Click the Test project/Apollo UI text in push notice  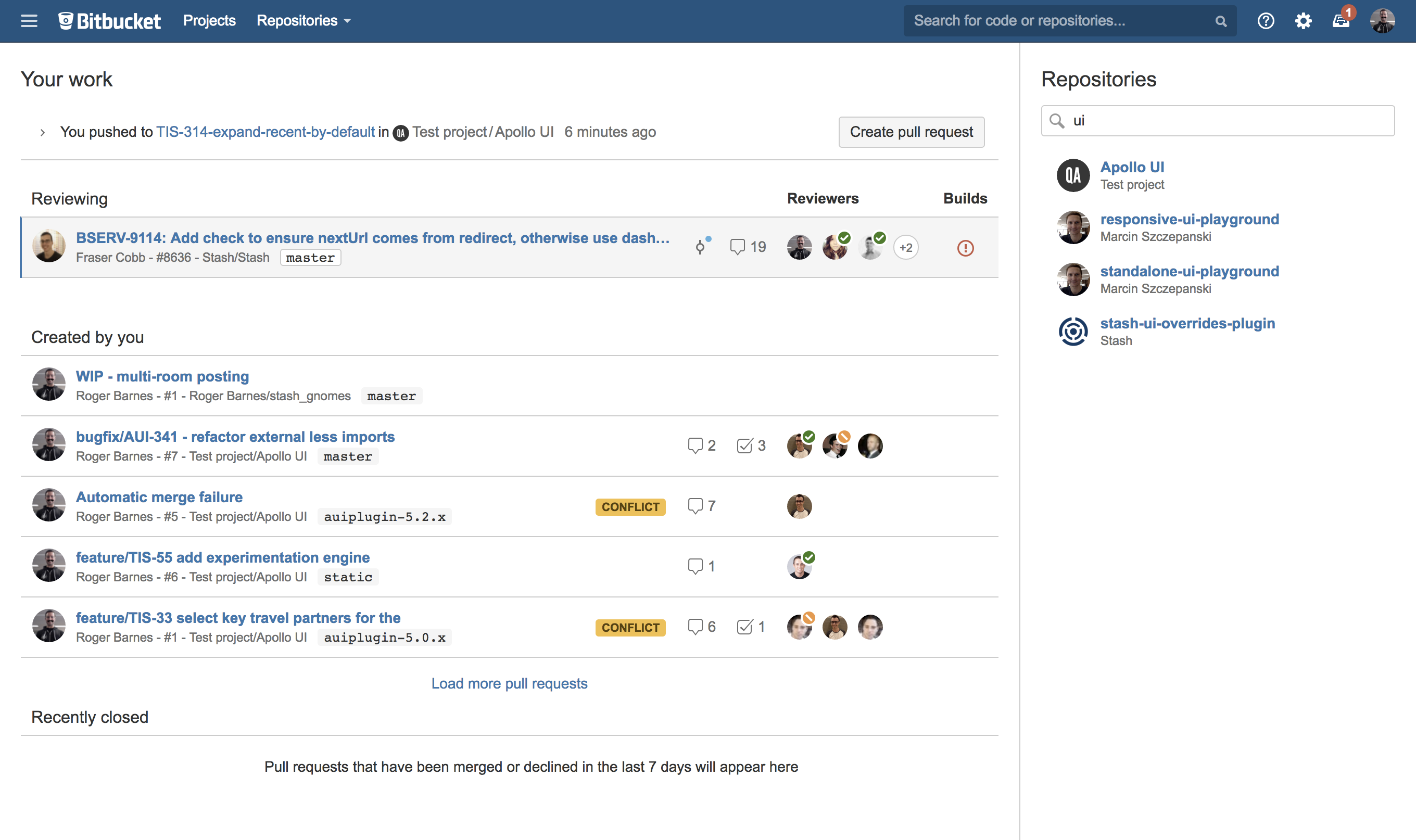[x=483, y=132]
